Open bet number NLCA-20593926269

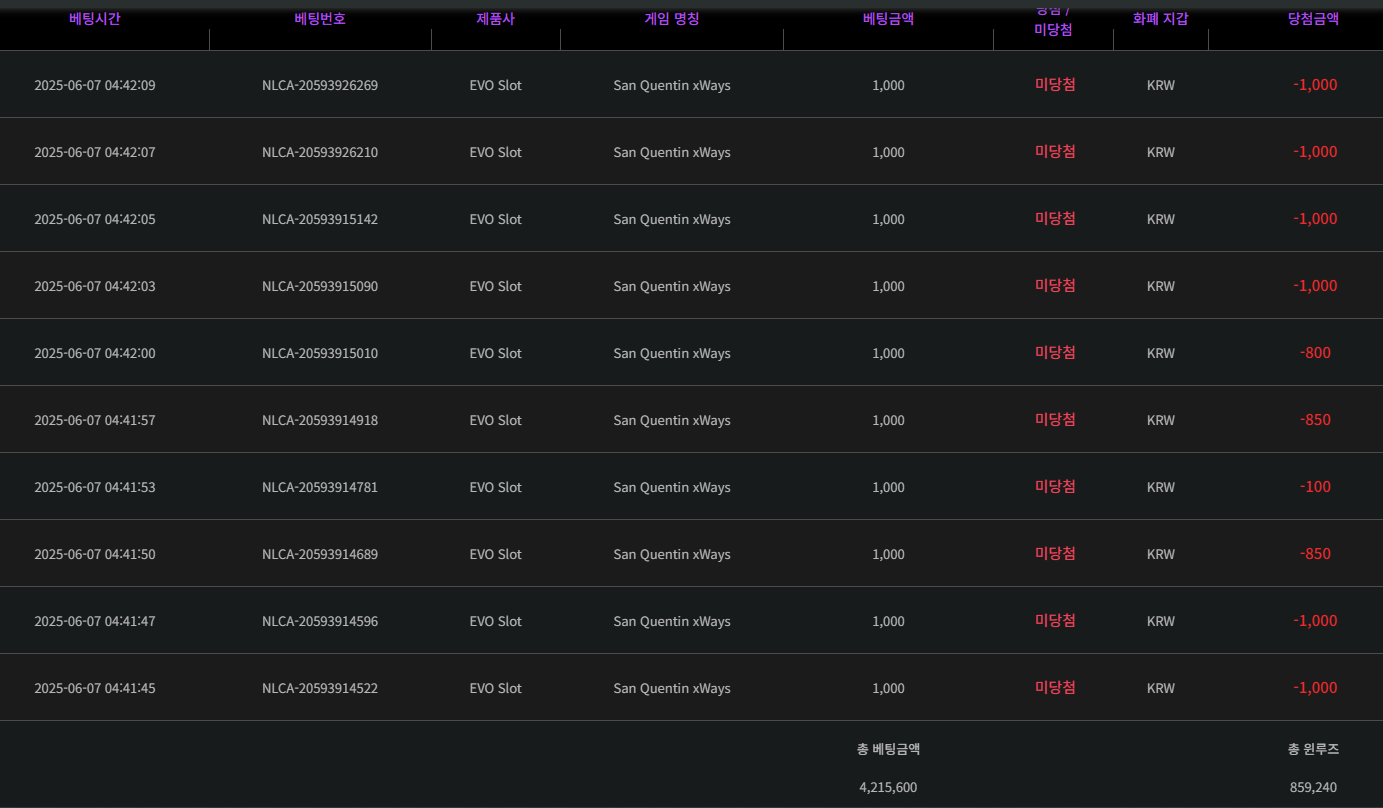(x=320, y=86)
